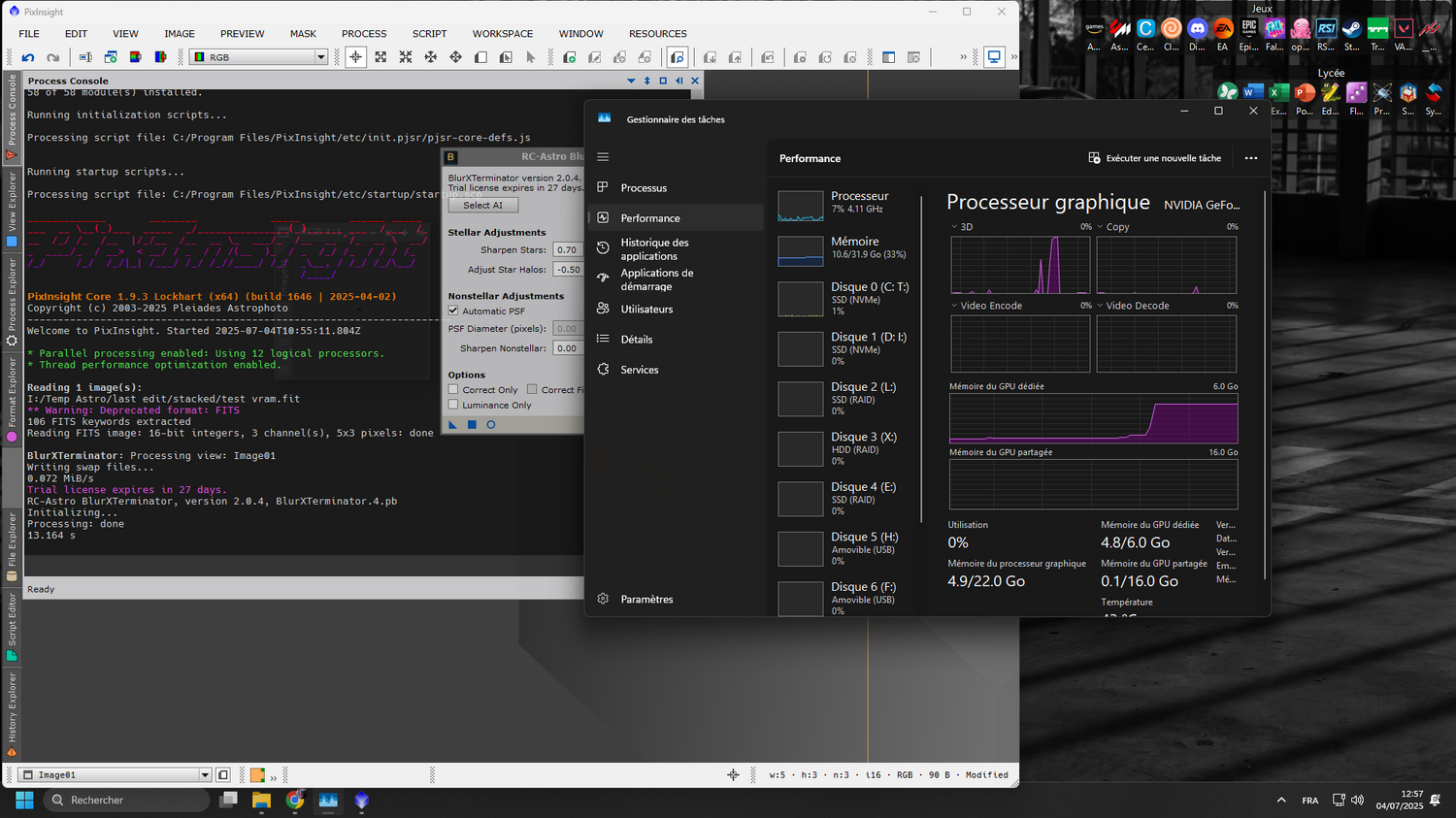Open the SCRIPT menu in PixInsight
Viewport: 1456px width, 818px height.
(429, 34)
